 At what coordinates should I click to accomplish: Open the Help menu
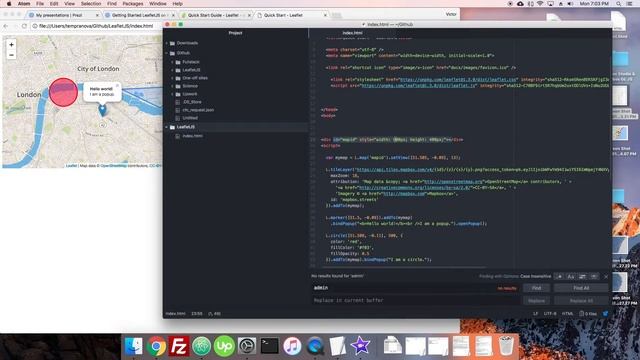click(x=177, y=4)
